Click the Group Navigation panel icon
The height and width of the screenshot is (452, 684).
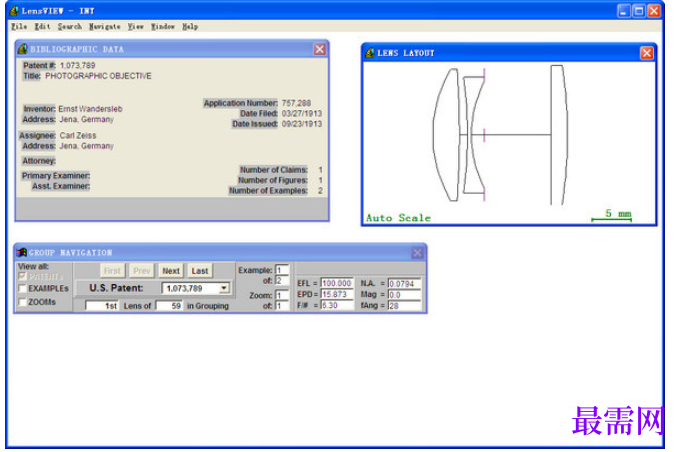[x=21, y=253]
